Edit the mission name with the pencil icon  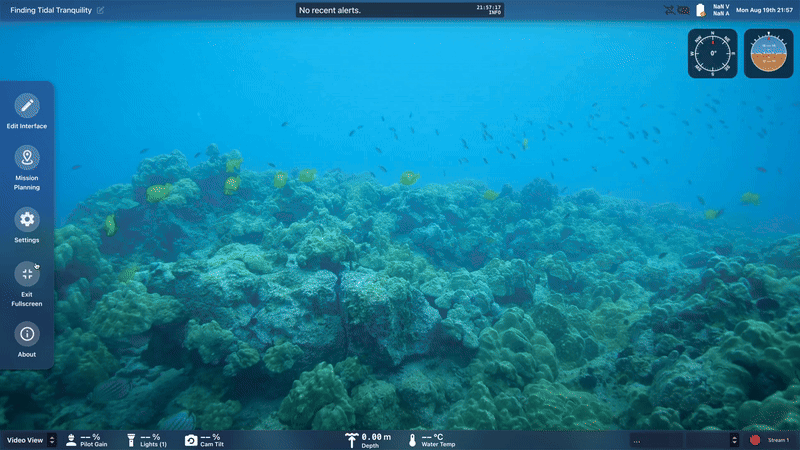[100, 10]
